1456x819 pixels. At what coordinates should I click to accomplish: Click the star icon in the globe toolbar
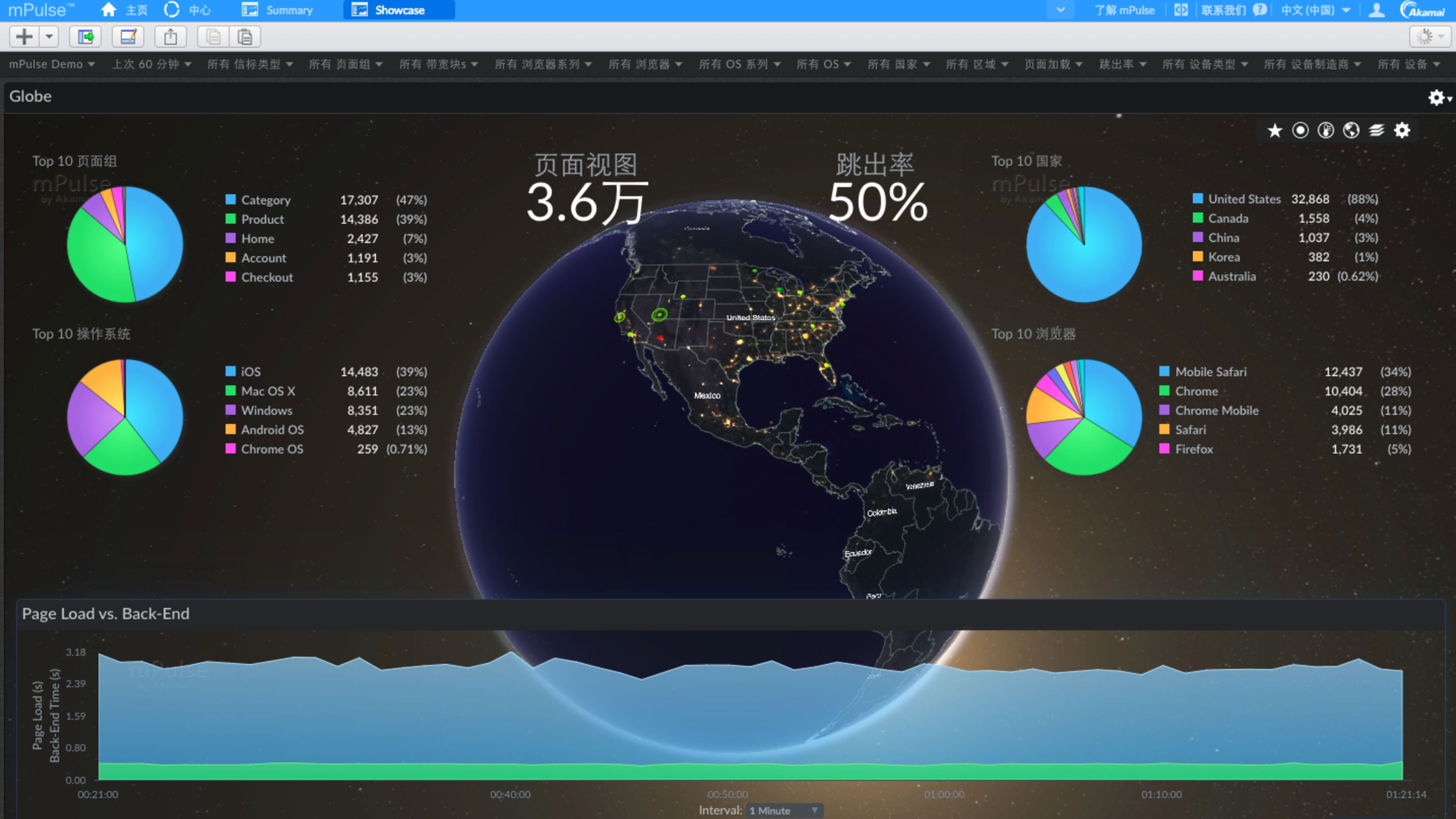click(1275, 130)
